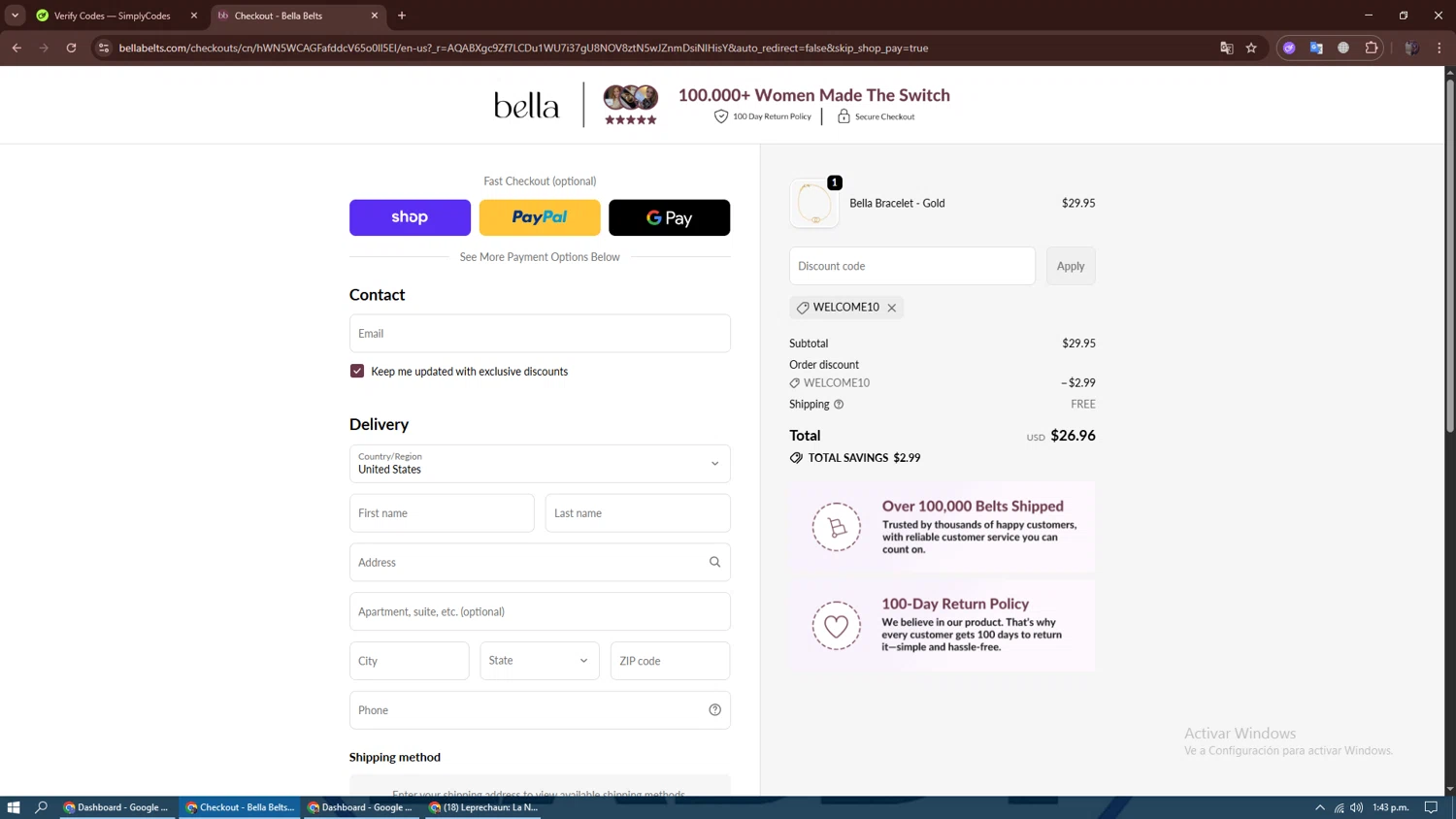Click the page vertical scrollbar

[1450, 256]
